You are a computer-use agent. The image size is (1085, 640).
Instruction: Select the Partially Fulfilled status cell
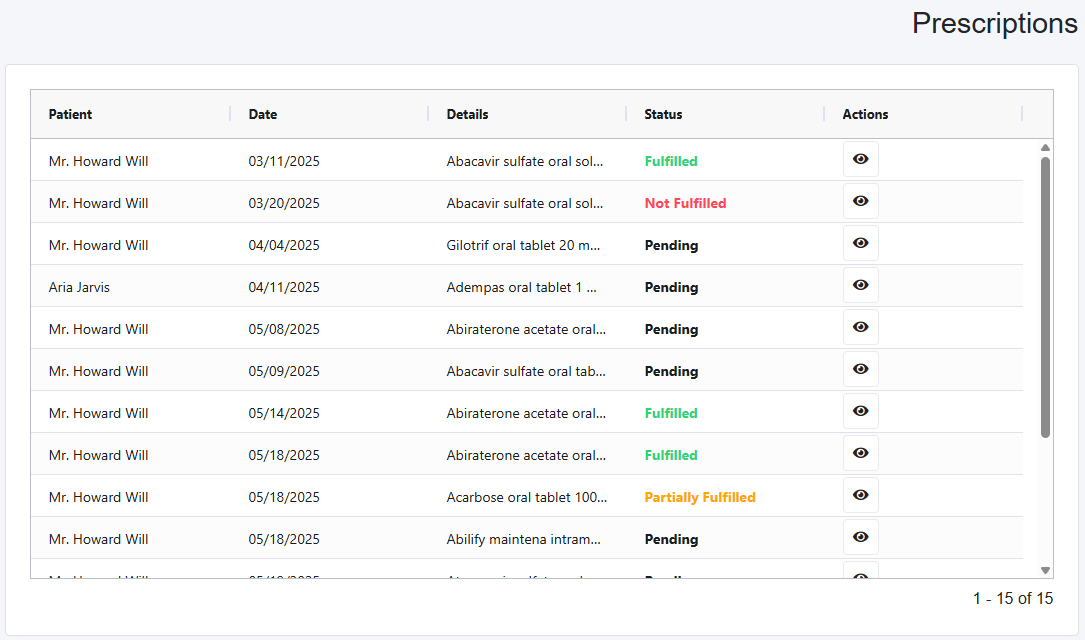(x=700, y=497)
